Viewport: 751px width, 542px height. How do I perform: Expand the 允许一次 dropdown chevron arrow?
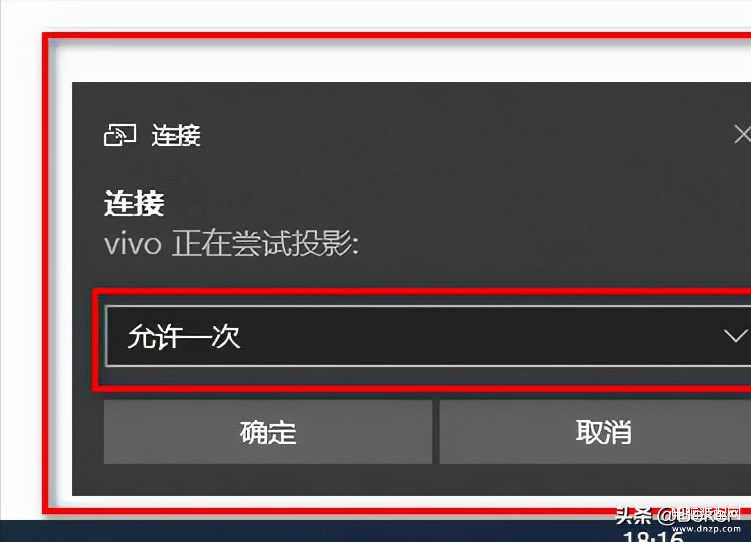coord(736,336)
